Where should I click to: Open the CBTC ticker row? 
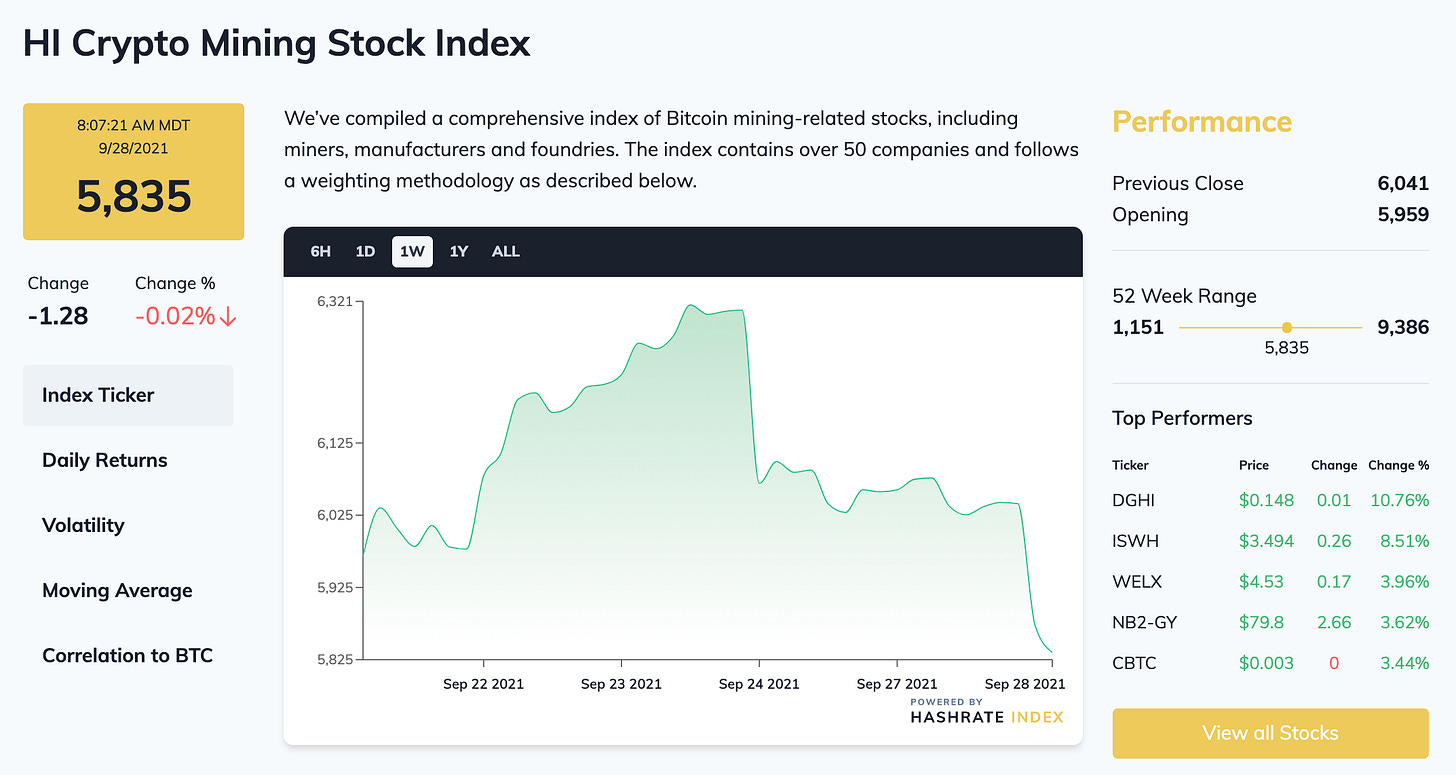click(x=1133, y=662)
